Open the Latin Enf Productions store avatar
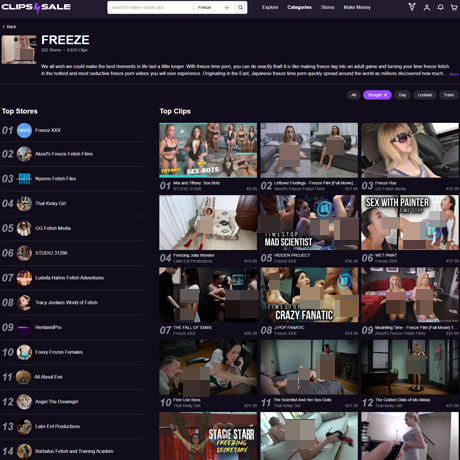 24,427
